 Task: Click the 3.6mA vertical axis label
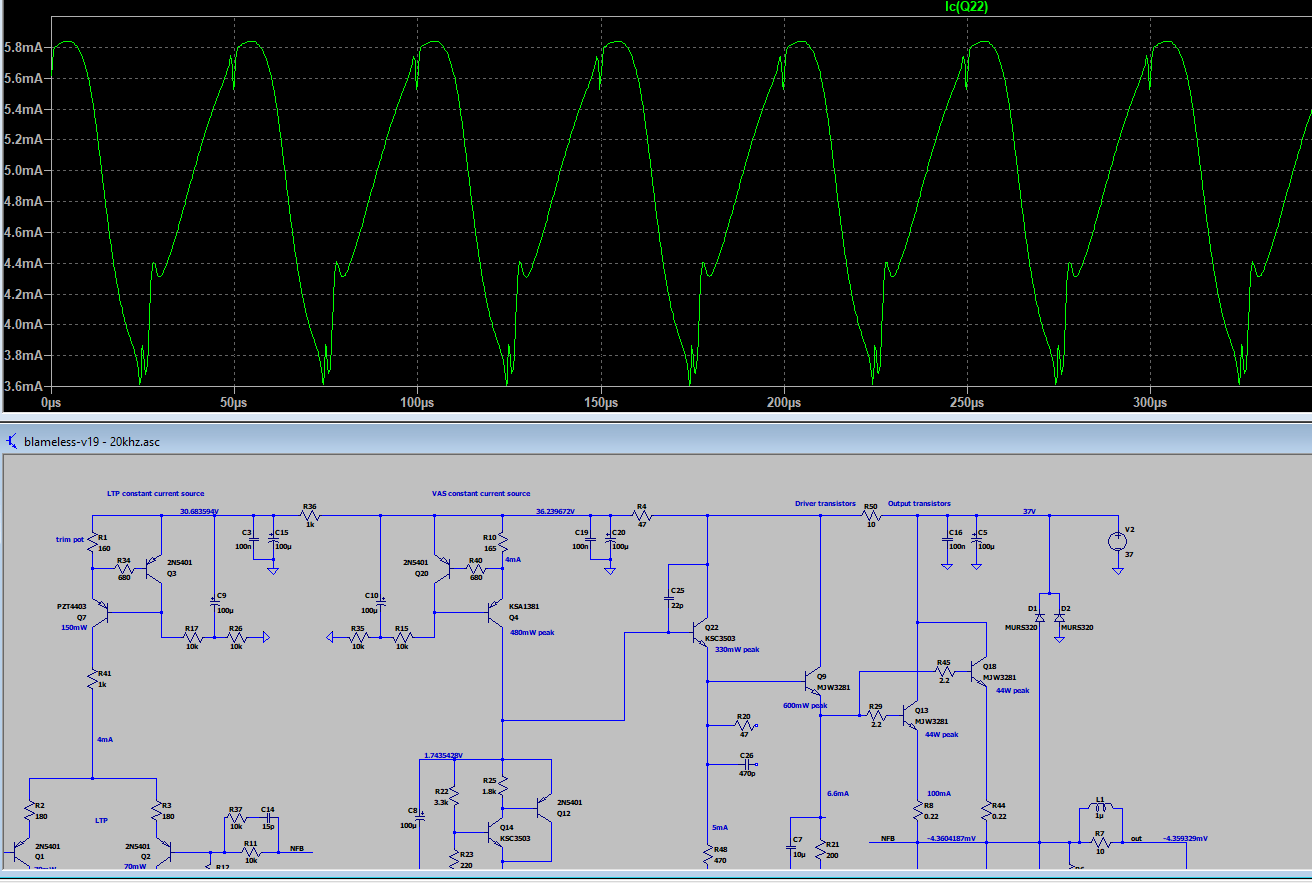24,386
